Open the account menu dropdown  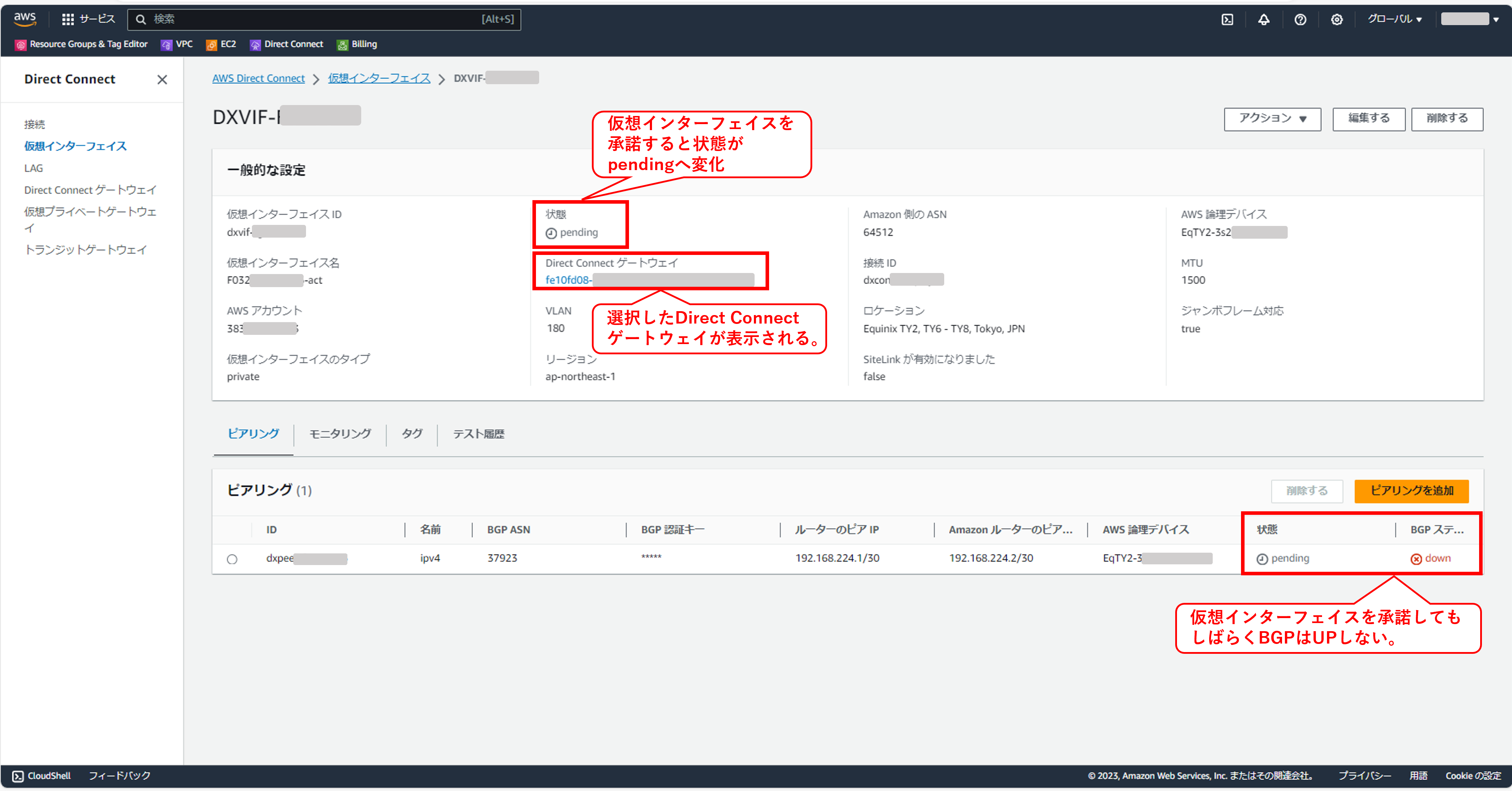1470,19
